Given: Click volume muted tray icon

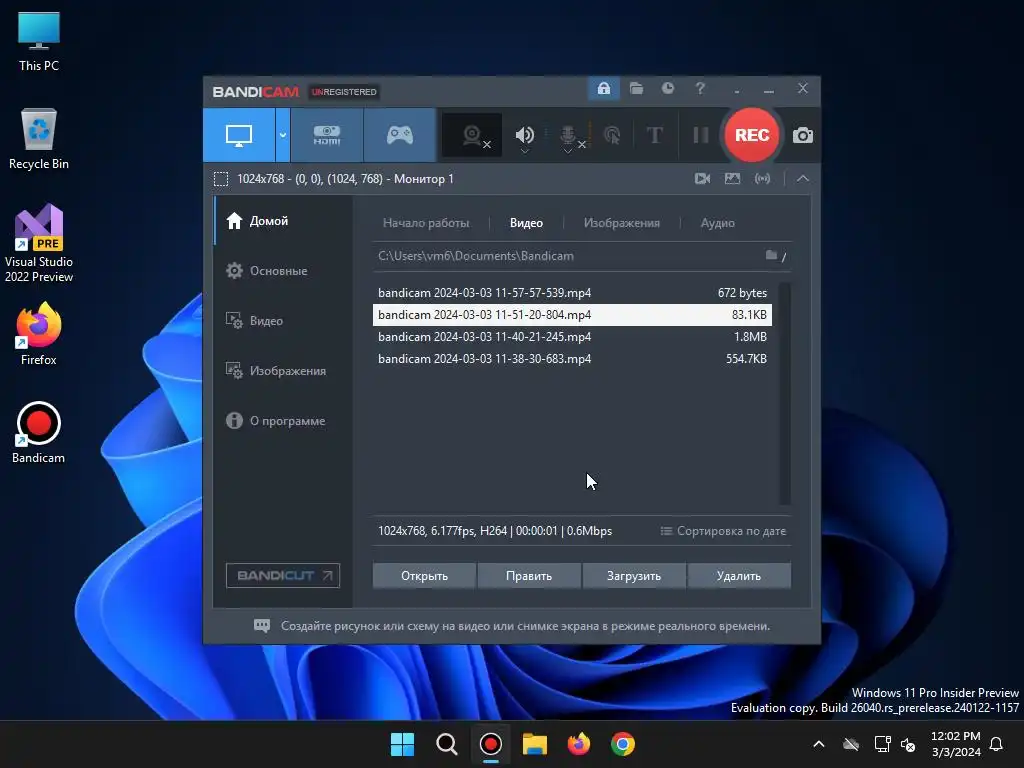Looking at the screenshot, I should pos(908,744).
